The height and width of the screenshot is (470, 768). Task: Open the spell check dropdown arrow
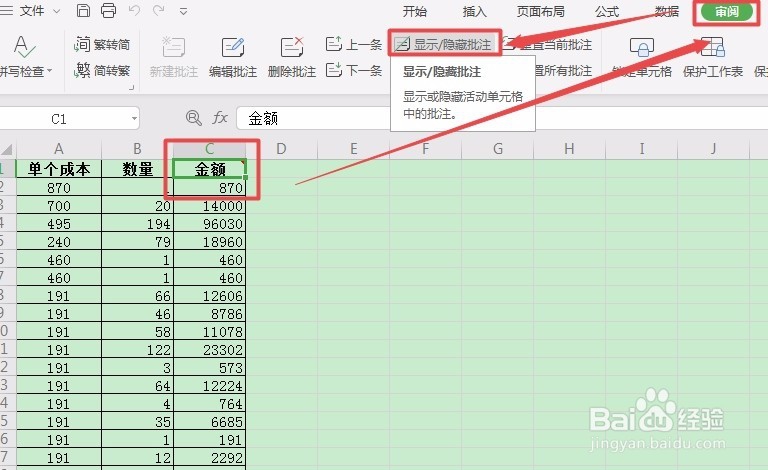49,71
